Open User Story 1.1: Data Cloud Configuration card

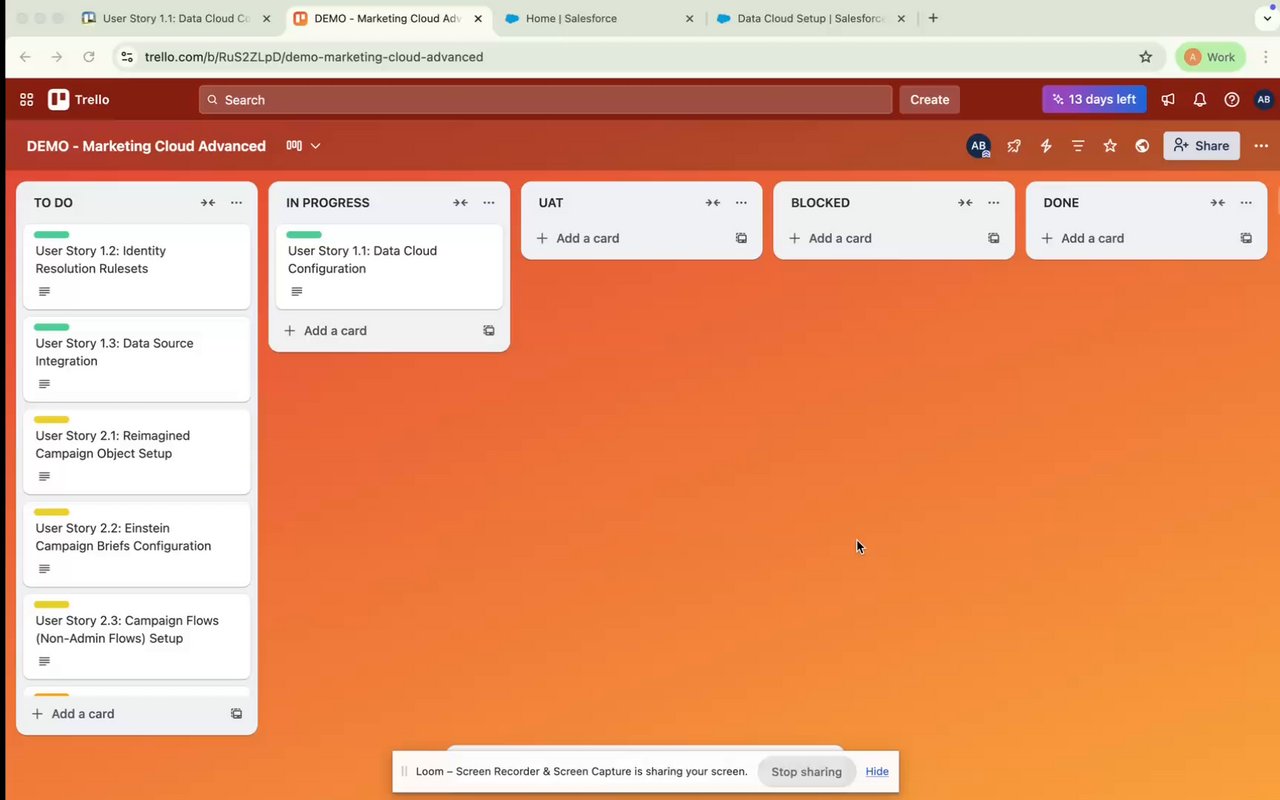[x=389, y=267]
